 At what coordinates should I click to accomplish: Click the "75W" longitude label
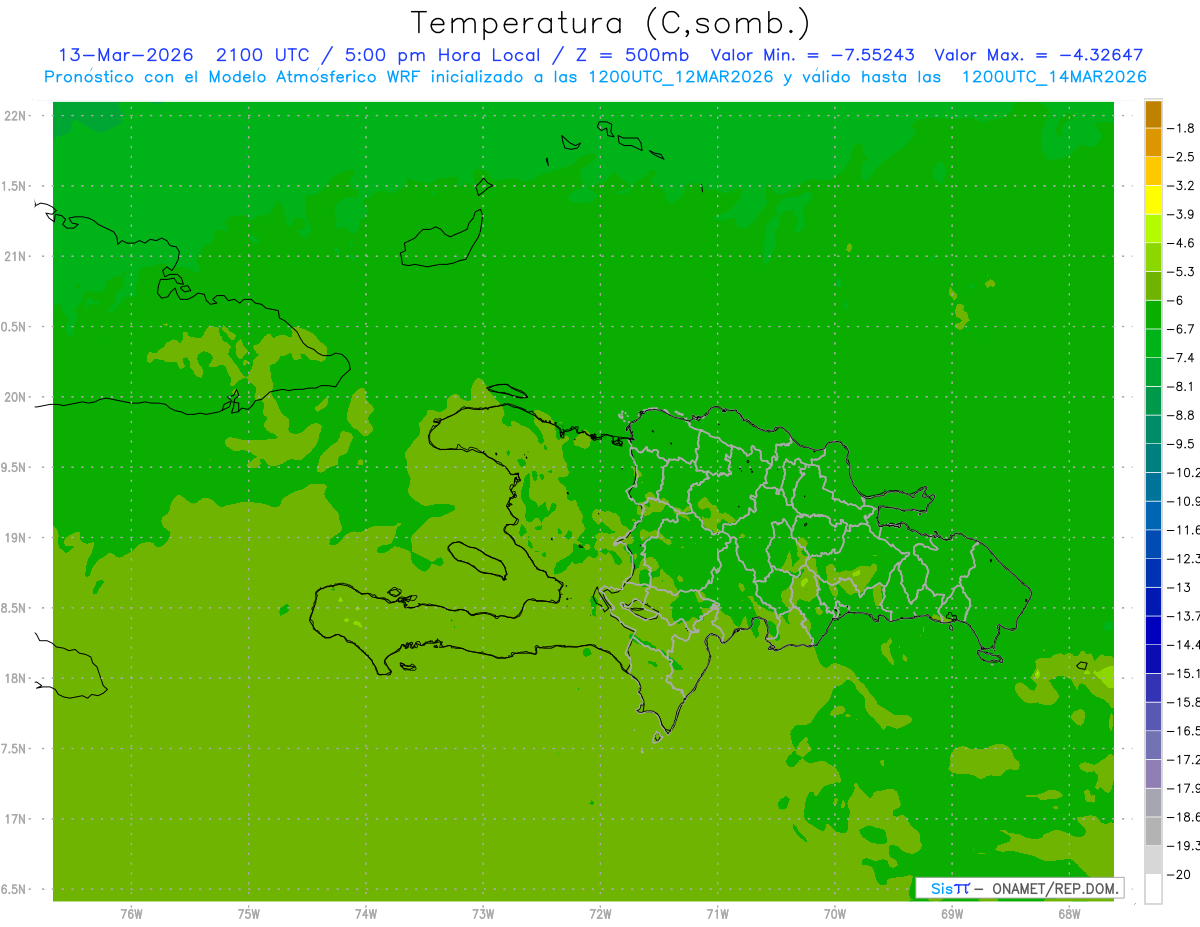click(x=249, y=914)
